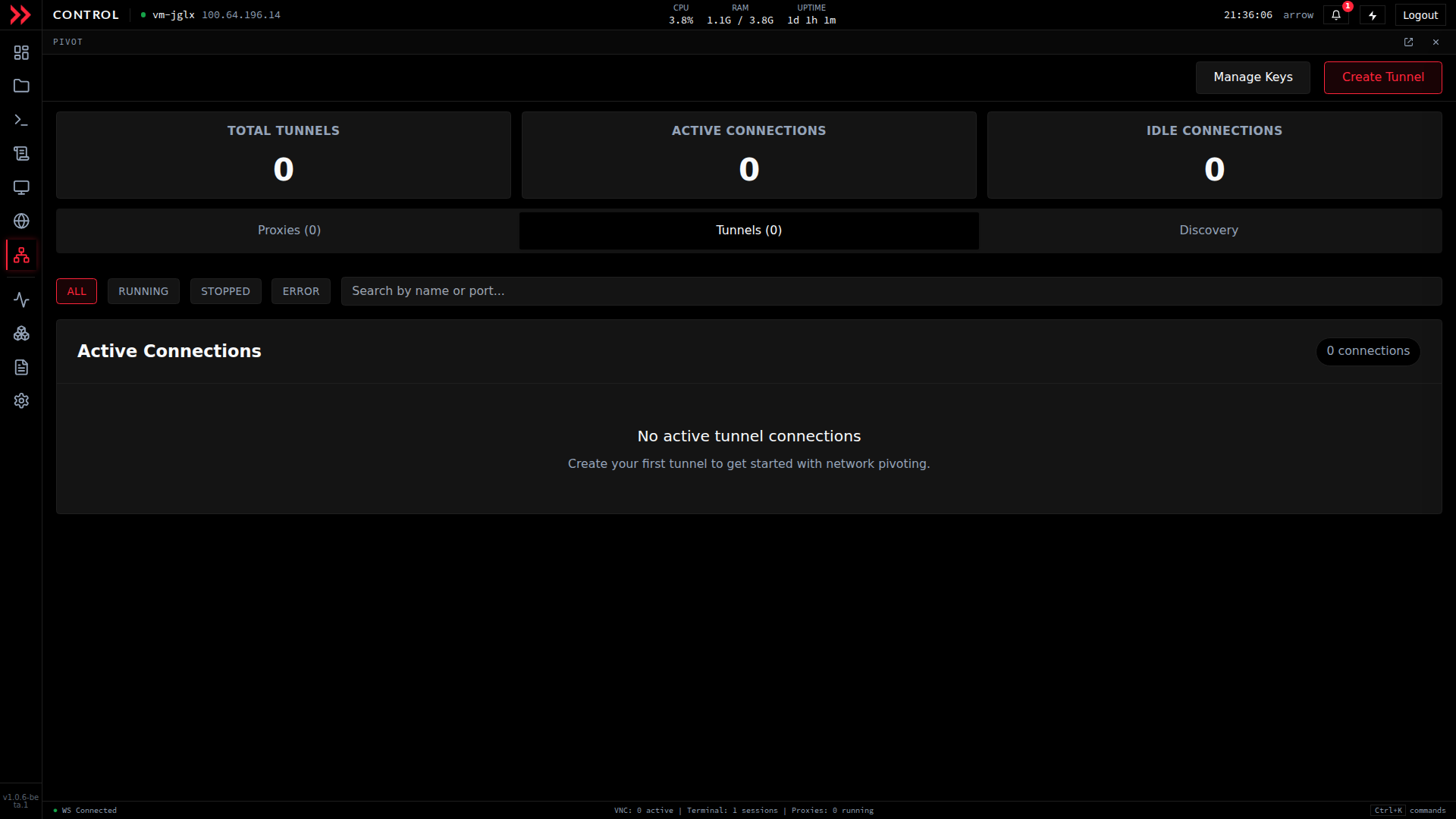The height and width of the screenshot is (819, 1456).
Task: Focus the Search by name or port field
Action: (891, 291)
